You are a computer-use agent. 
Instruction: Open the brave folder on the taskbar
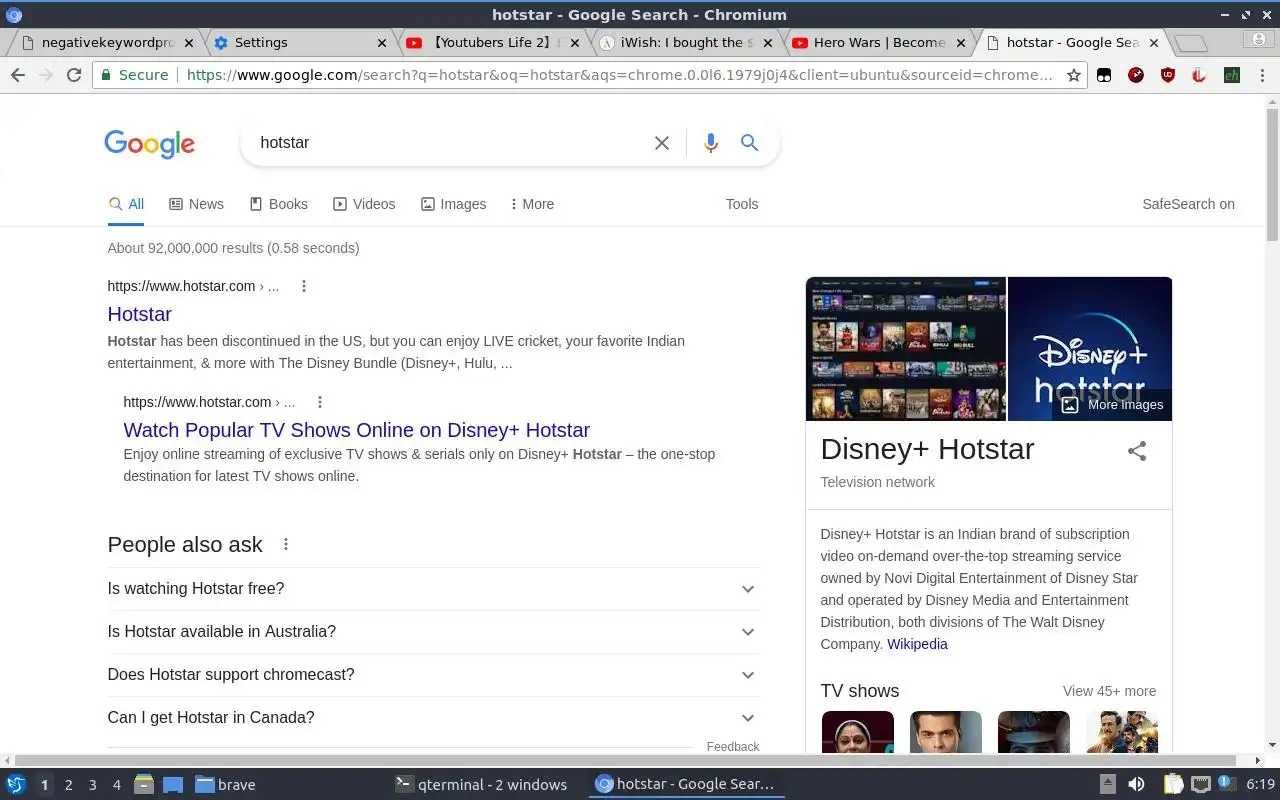pyautogui.click(x=225, y=785)
